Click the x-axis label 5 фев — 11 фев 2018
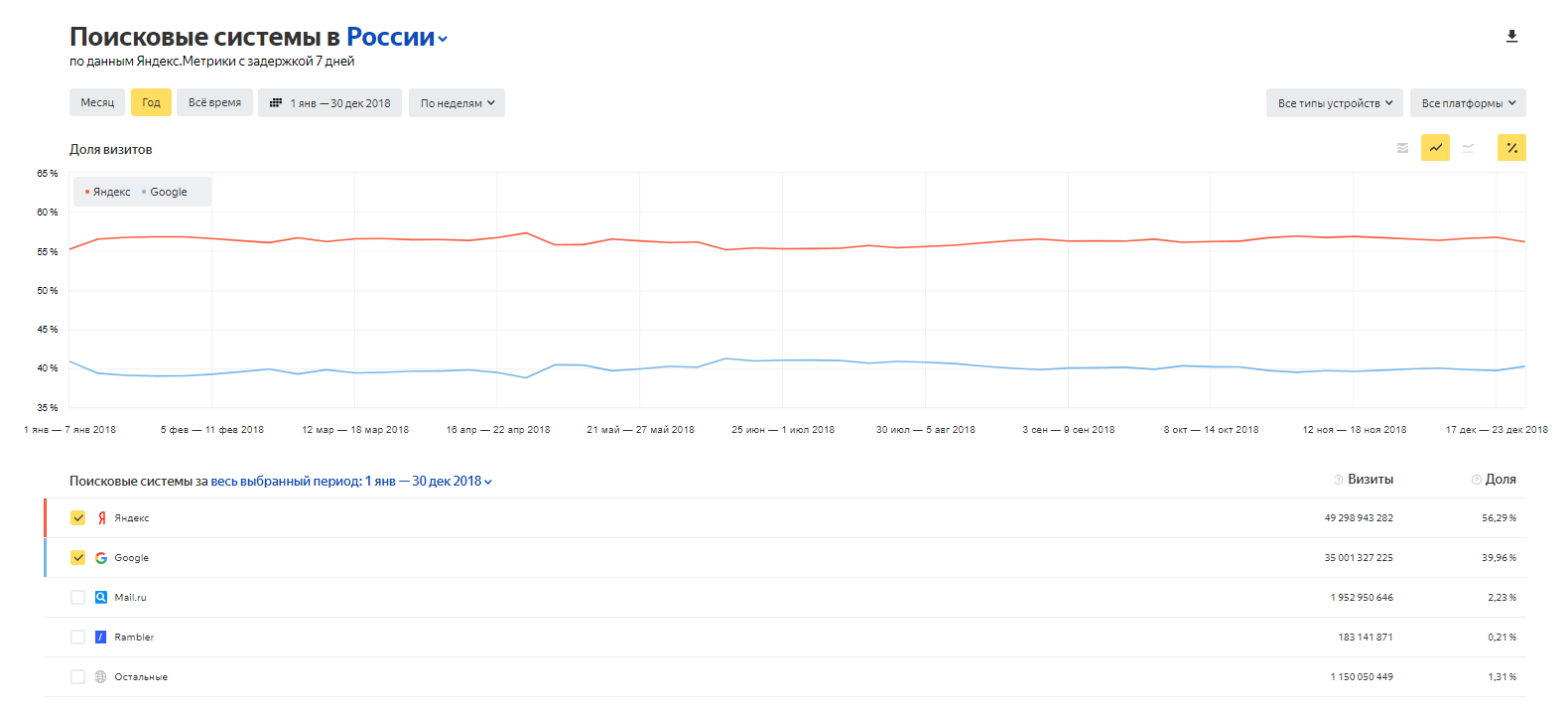 pos(212,430)
